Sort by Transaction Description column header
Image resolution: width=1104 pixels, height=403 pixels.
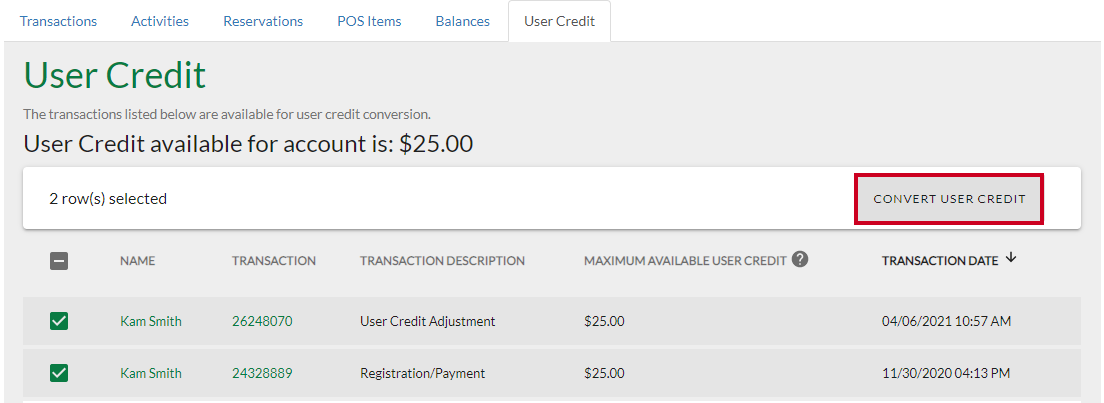pyautogui.click(x=442, y=261)
